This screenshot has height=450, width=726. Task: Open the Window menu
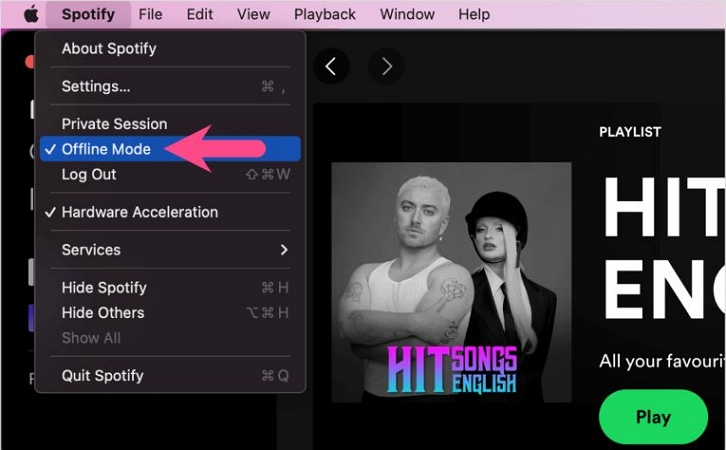click(406, 14)
